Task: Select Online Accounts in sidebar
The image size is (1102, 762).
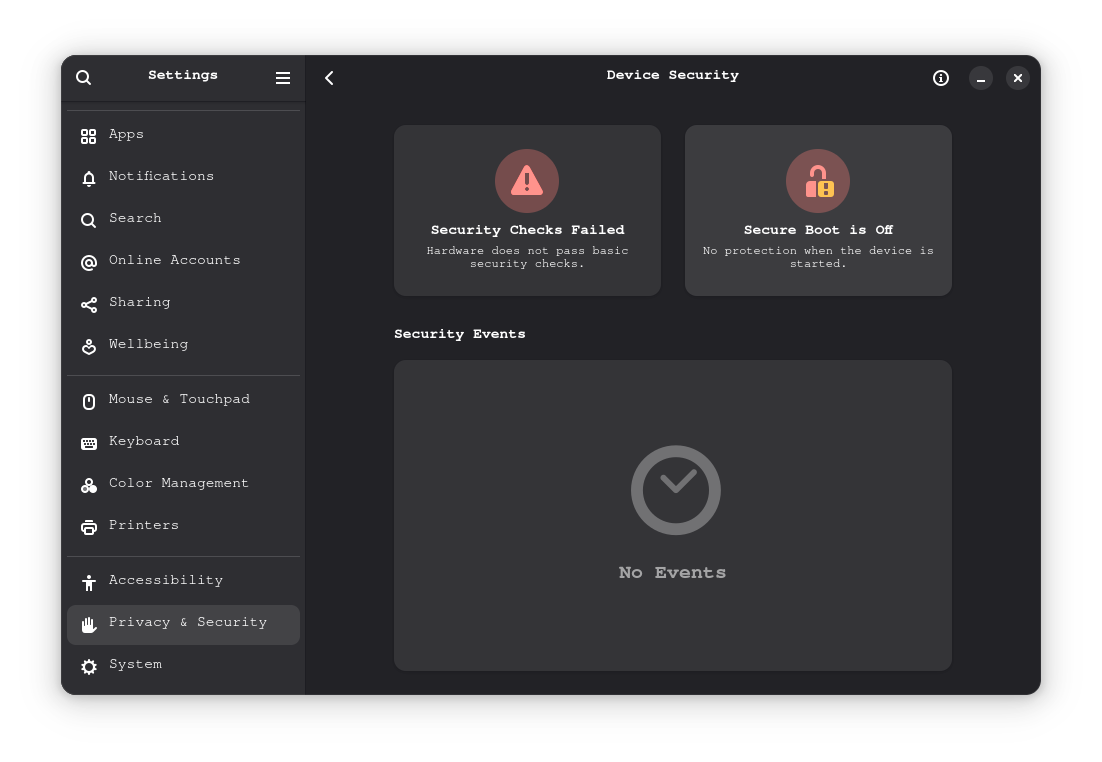Action: (183, 261)
